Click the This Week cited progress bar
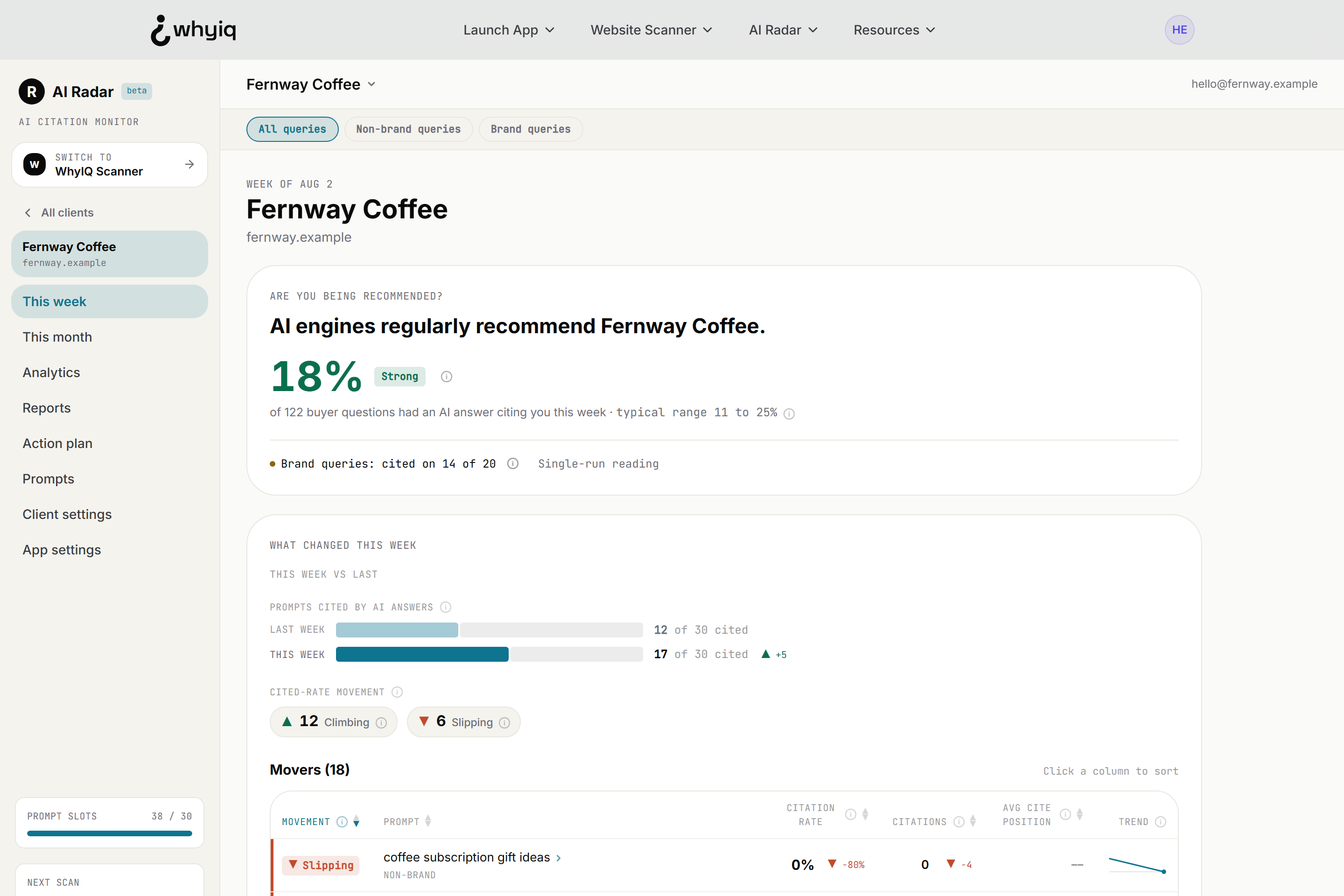The image size is (1344, 896). click(489, 654)
